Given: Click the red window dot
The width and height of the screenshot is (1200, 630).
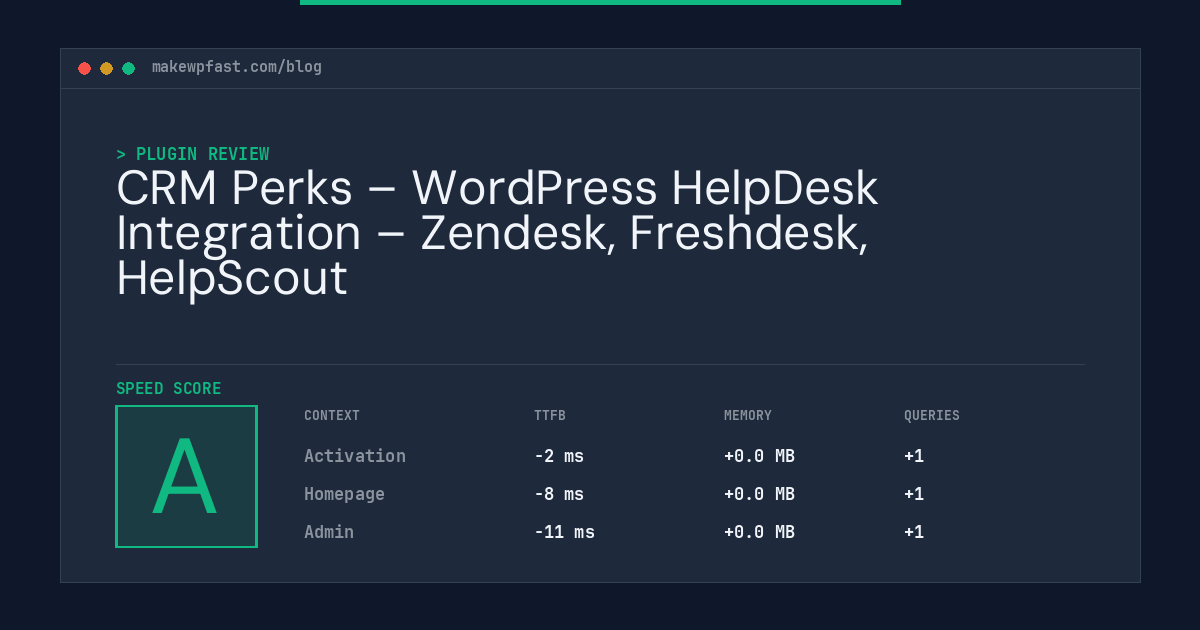Looking at the screenshot, I should pyautogui.click(x=84, y=68).
